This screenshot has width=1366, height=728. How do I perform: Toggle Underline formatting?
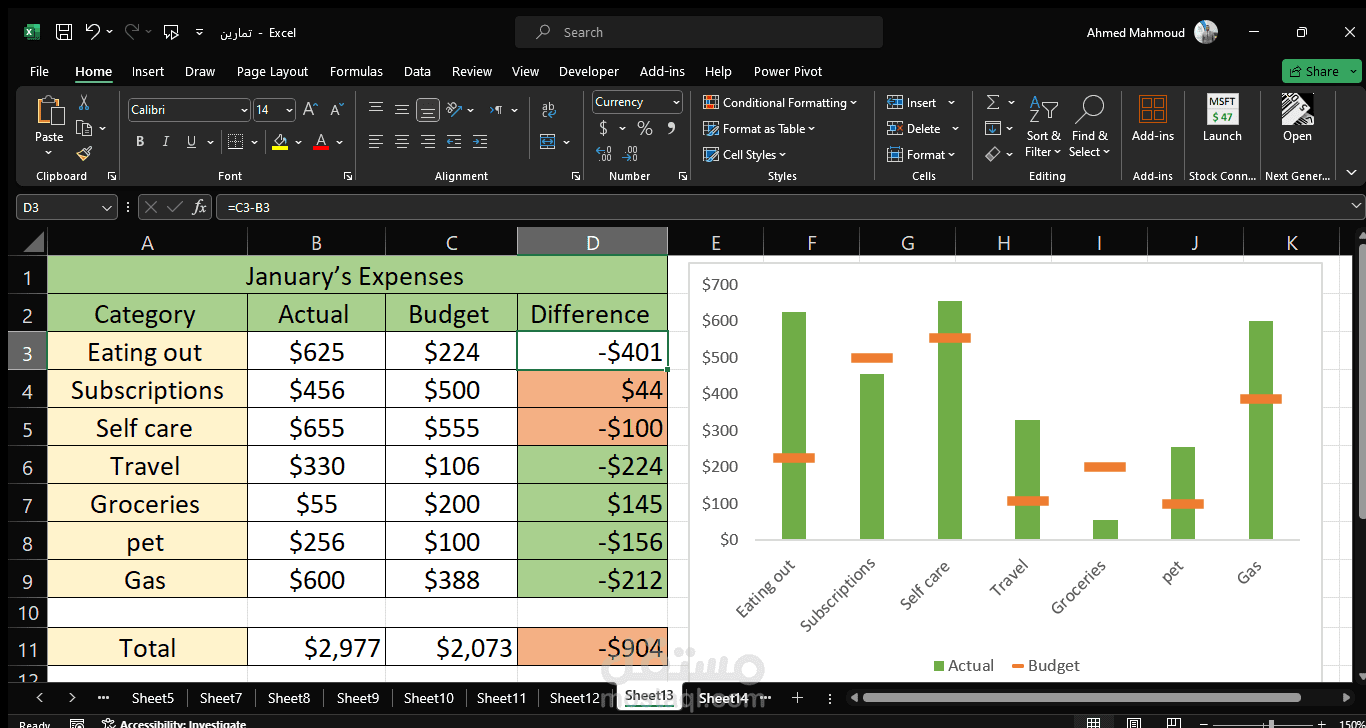pos(191,142)
